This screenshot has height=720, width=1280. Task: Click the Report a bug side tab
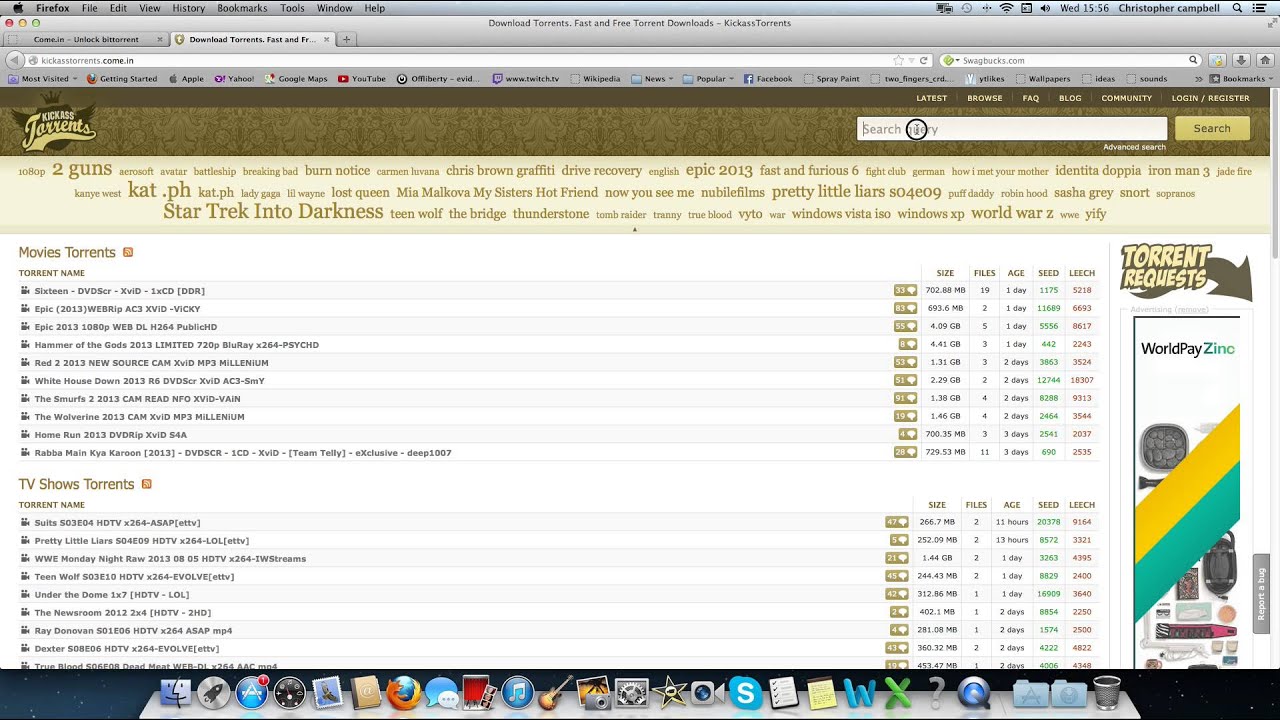point(1261,594)
